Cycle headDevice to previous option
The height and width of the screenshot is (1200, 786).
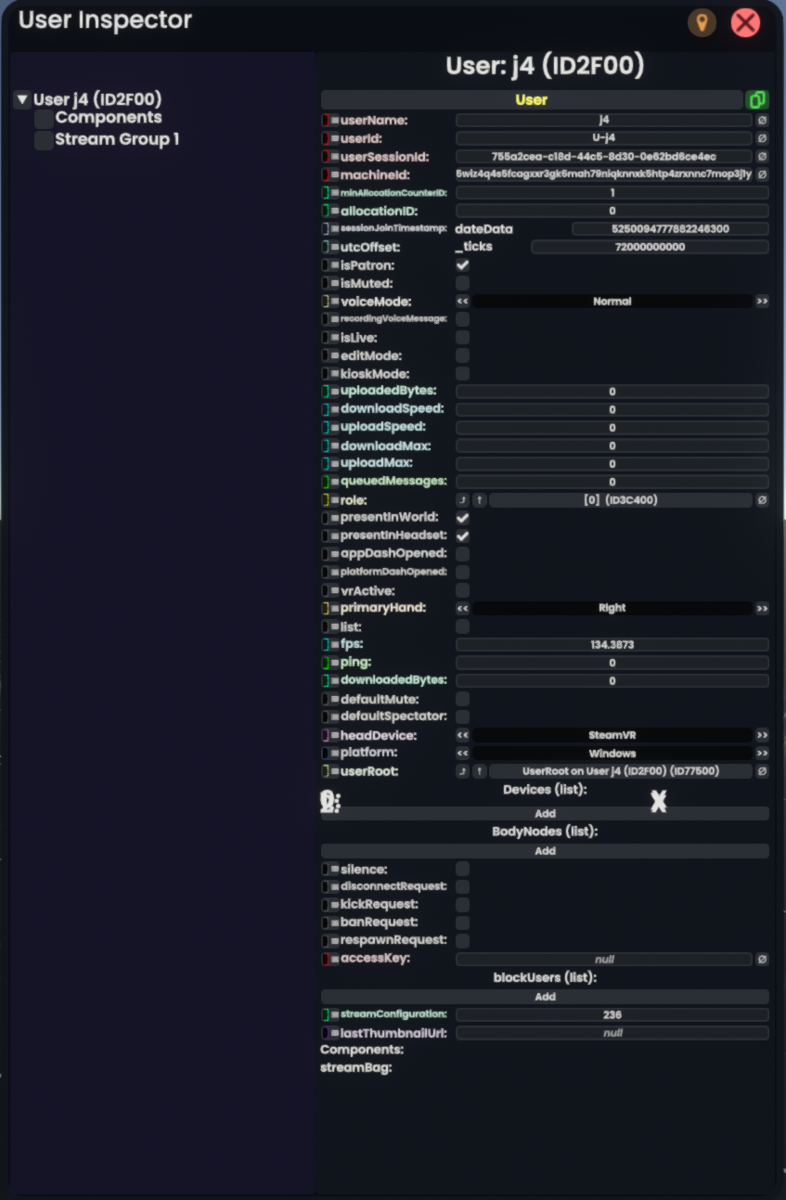click(x=463, y=735)
